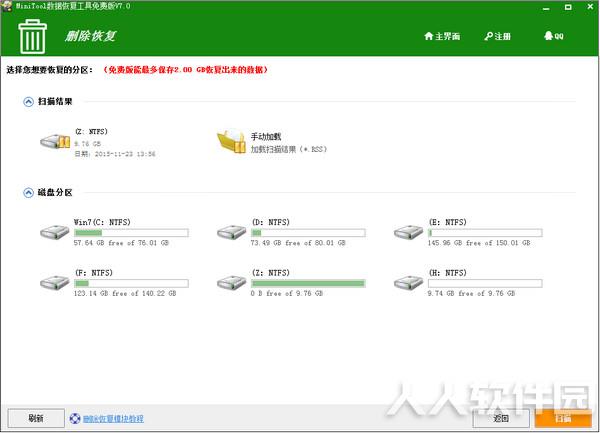Click the MiniTool app icon in title bar

[x=7, y=6]
